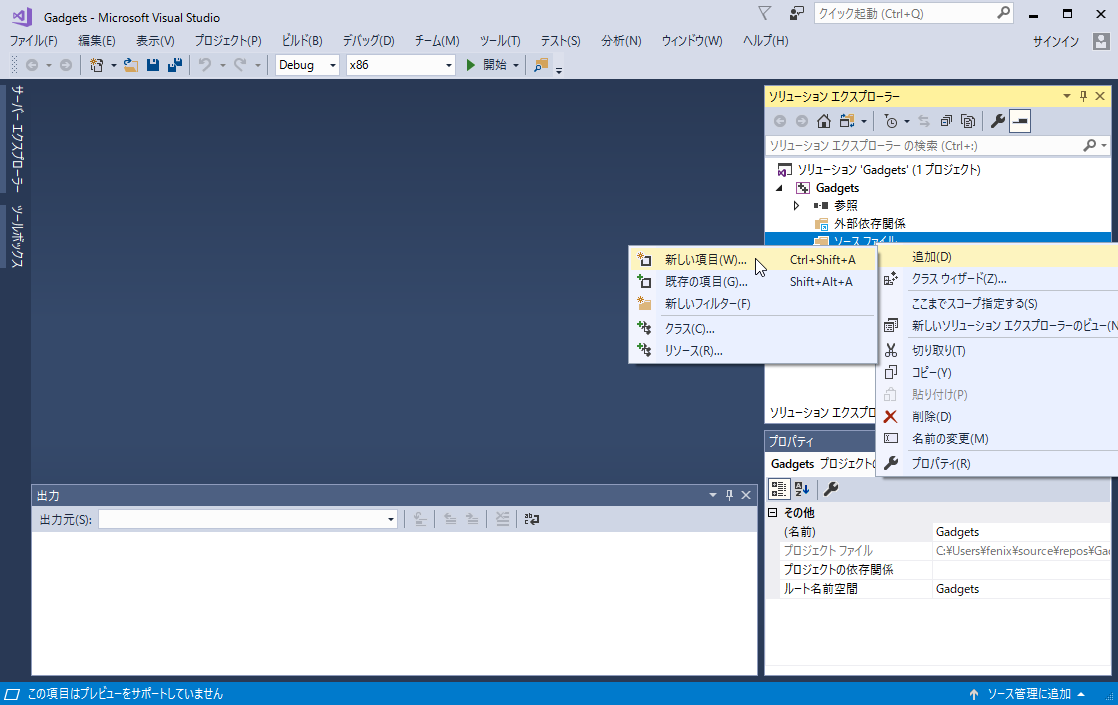The image size is (1118, 705).
Task: Expand the 参照 references node
Action: (796, 205)
